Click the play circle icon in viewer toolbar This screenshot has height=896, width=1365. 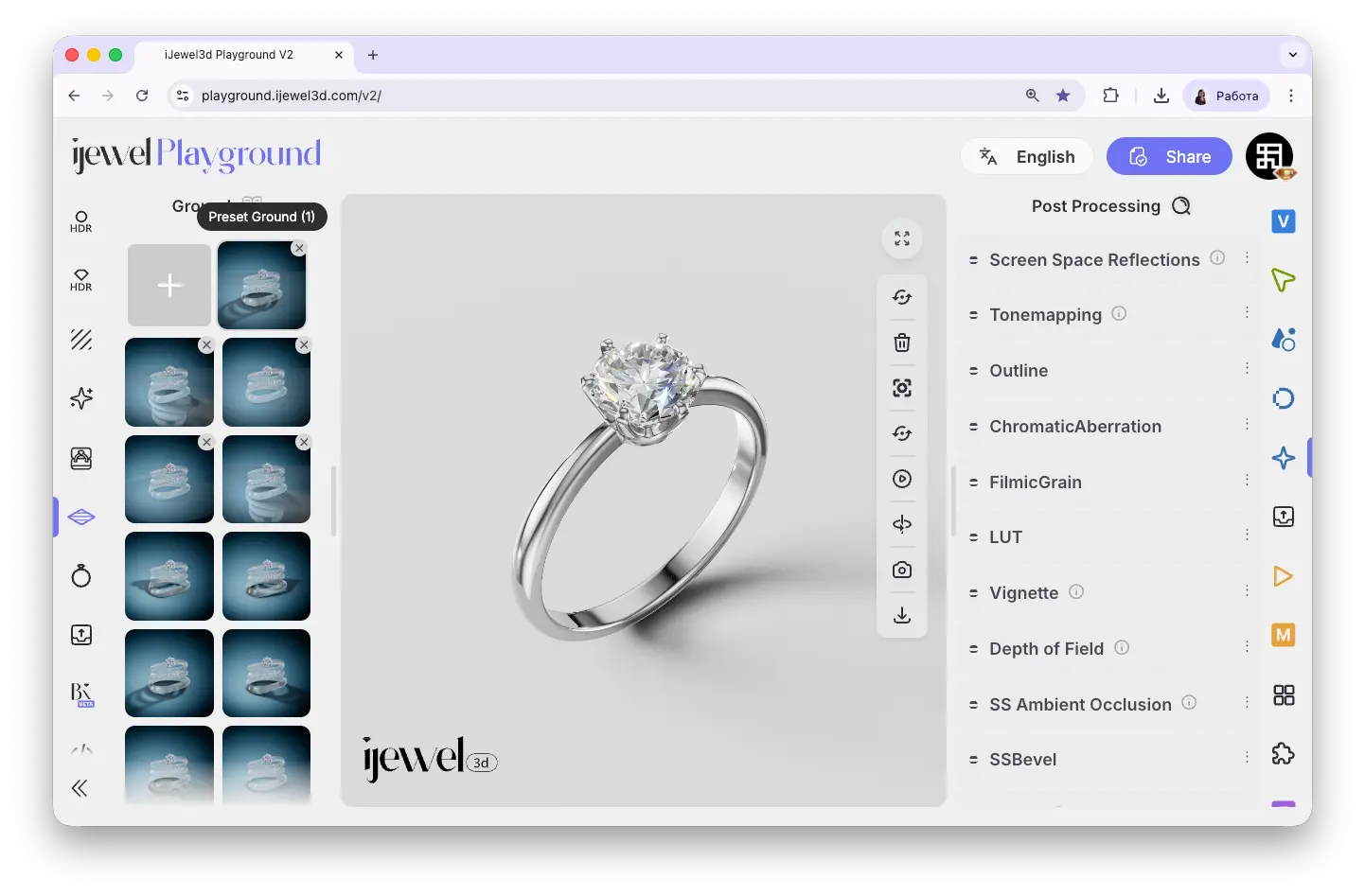pos(902,479)
